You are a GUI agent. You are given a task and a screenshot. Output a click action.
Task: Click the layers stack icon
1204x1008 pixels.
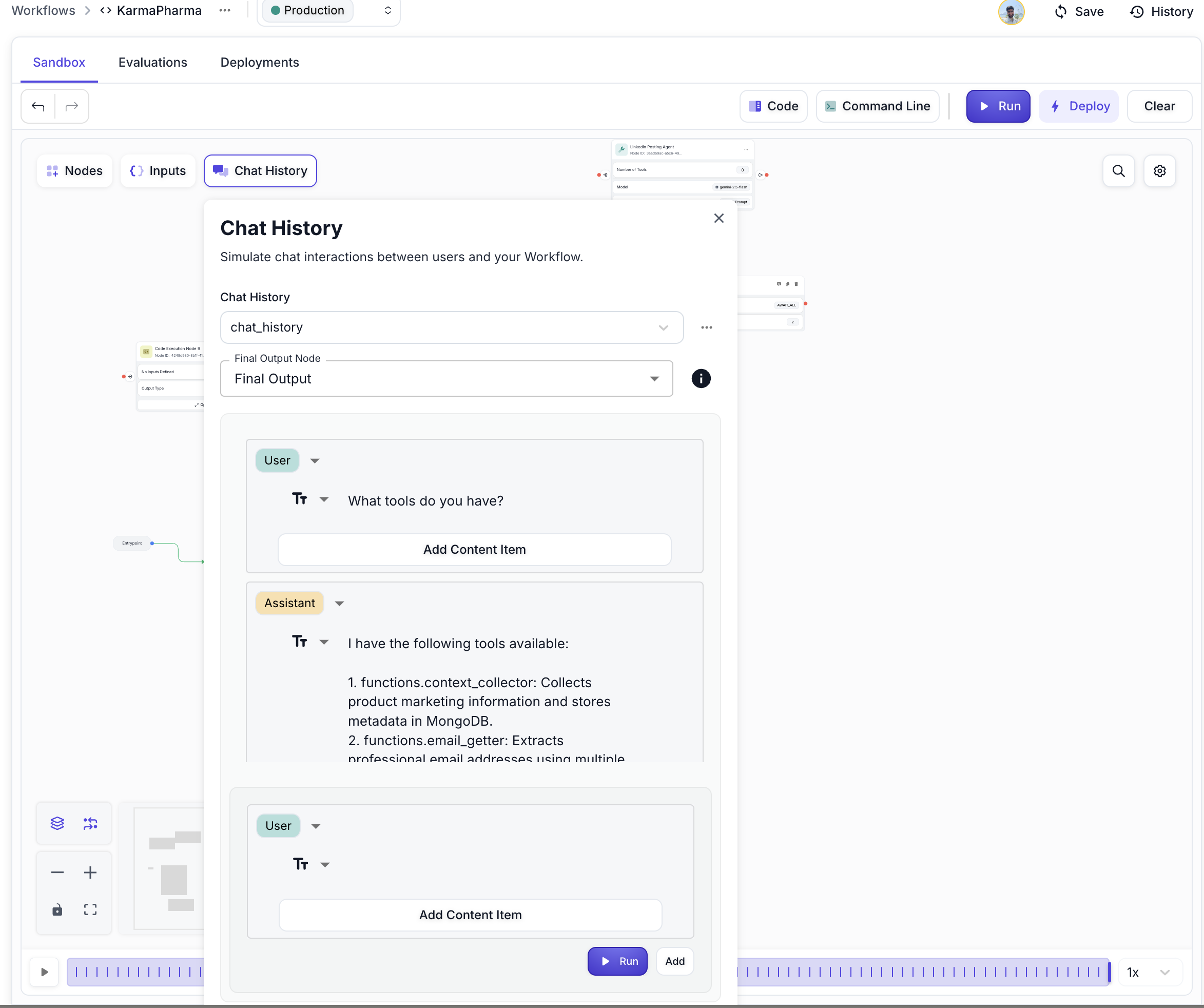click(57, 823)
